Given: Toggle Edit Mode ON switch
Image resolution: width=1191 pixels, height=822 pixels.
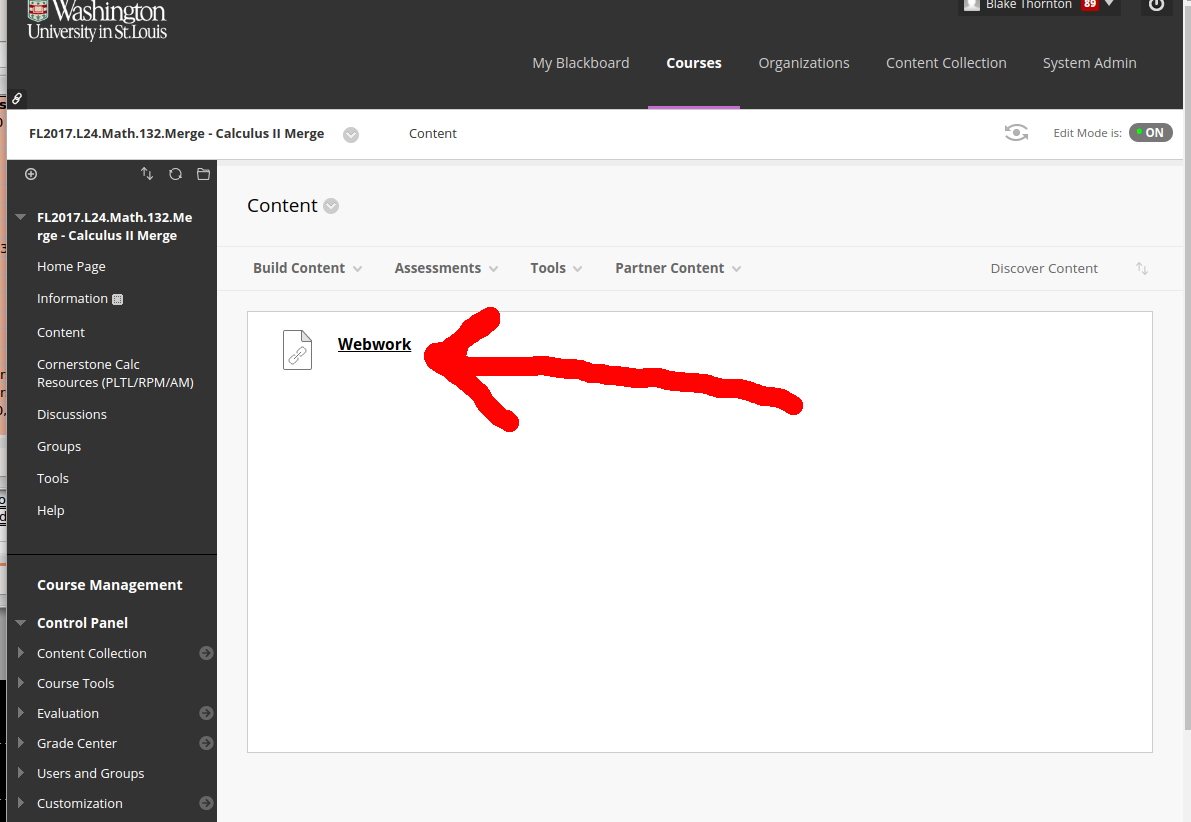Looking at the screenshot, I should click(x=1150, y=133).
